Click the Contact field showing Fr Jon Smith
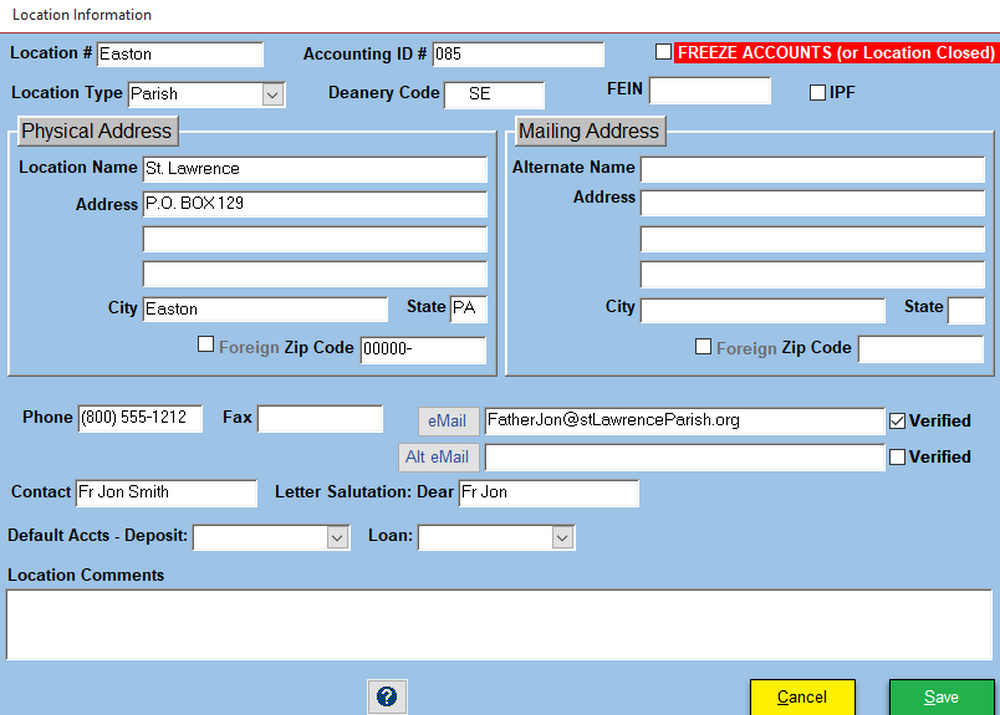This screenshot has height=715, width=1000. tap(166, 493)
